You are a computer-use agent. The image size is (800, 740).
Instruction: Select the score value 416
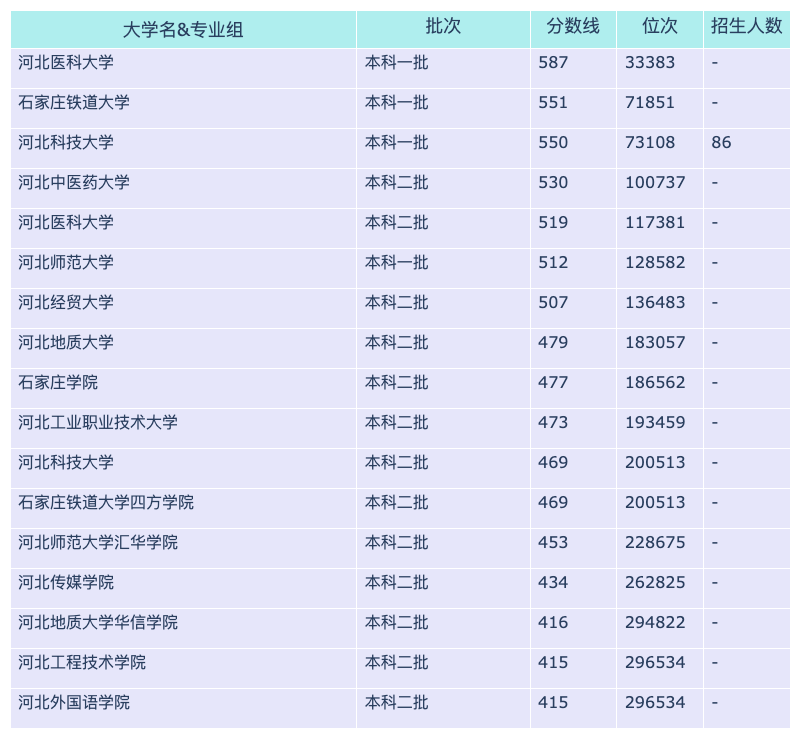click(x=553, y=623)
